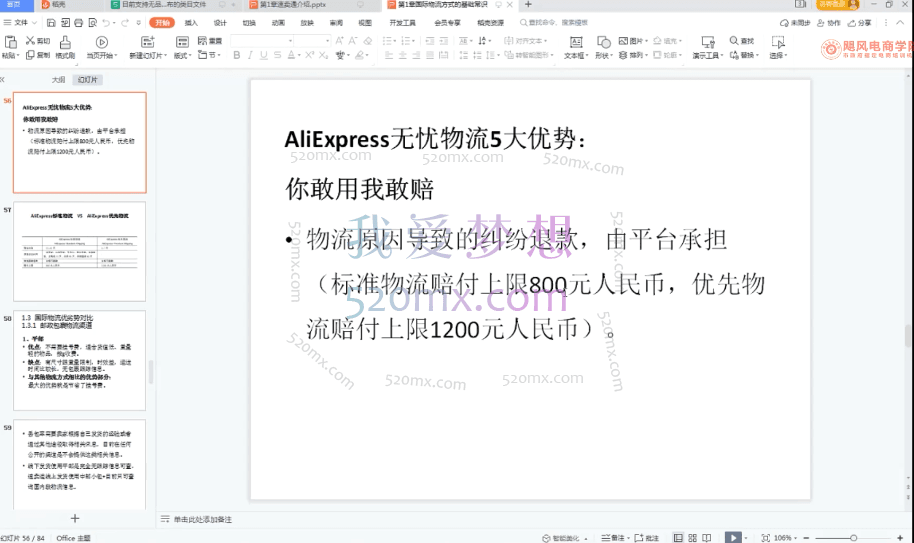914x543 pixels.
Task: Switch to the Outline (大纲) pane tab
Action: point(58,80)
